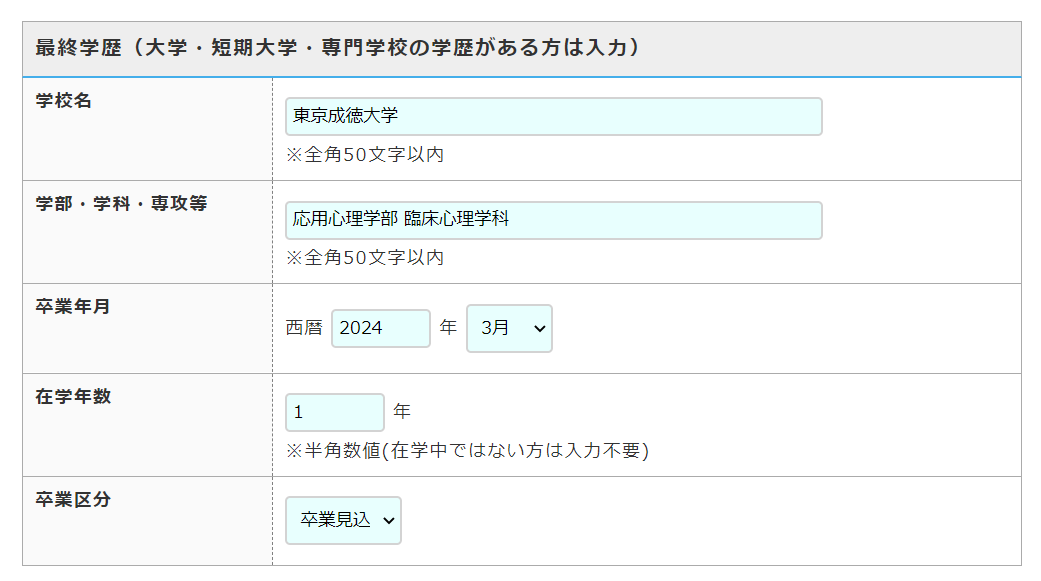Viewport: 1041px width, 581px height.
Task: Click the chevron arrow of month selector
Action: (x=540, y=328)
